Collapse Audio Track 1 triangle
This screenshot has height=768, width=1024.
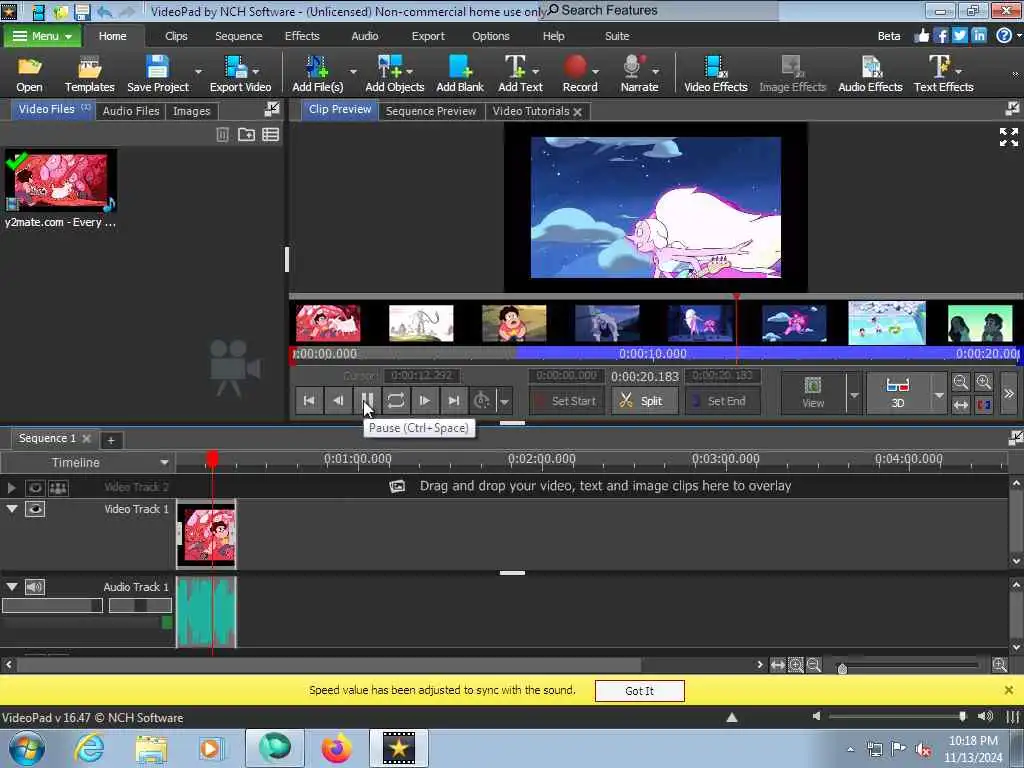coord(12,586)
